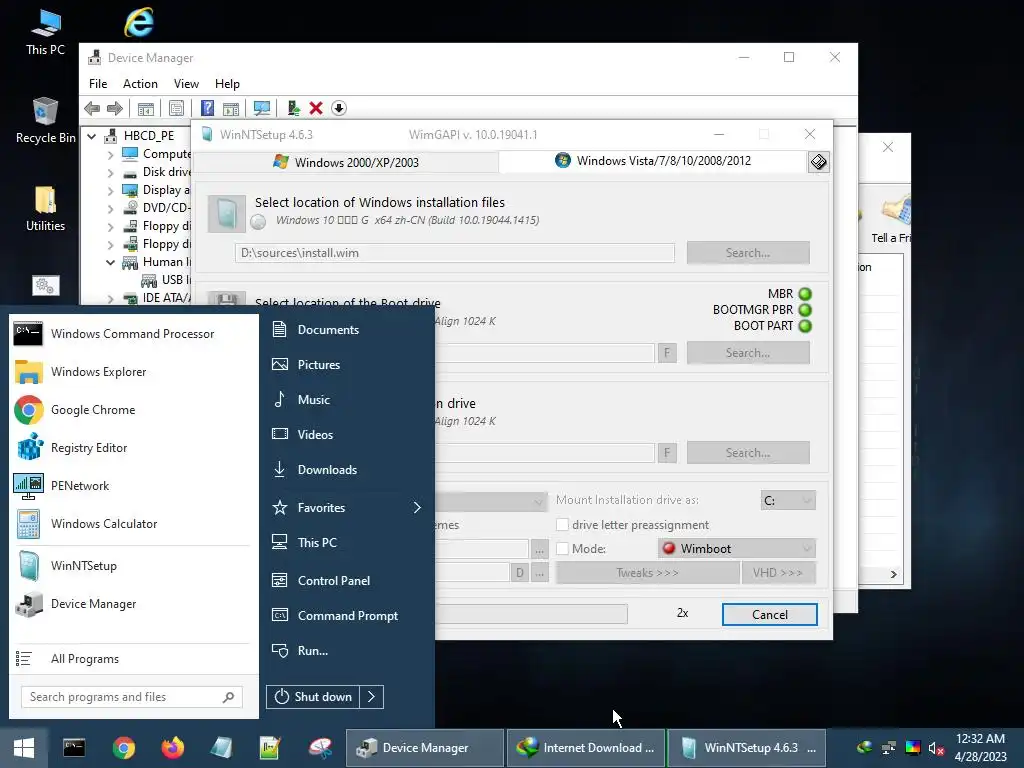
Task: Collapse the HBCD_PE root node
Action: click(92, 136)
